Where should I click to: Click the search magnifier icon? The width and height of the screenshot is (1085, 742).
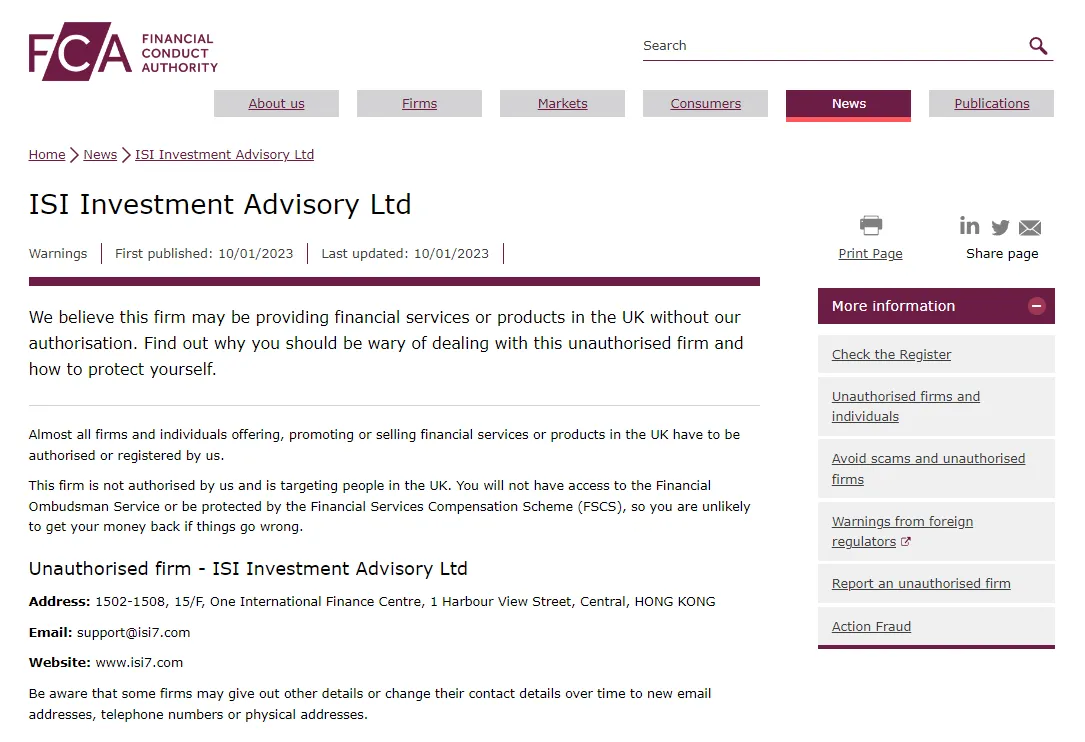[1038, 46]
